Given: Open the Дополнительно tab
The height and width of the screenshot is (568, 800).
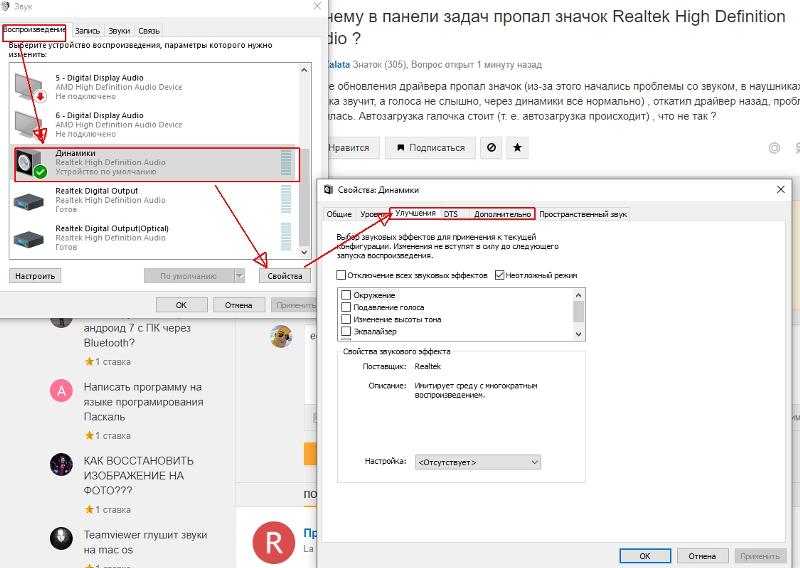Looking at the screenshot, I should 503,214.
